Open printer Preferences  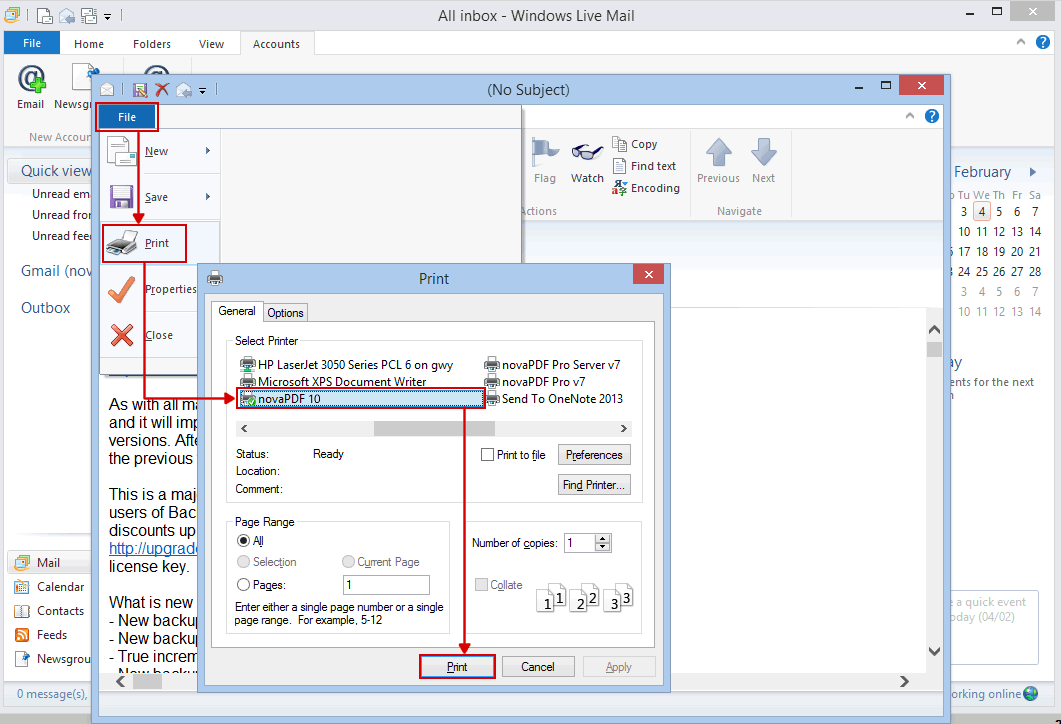click(594, 455)
